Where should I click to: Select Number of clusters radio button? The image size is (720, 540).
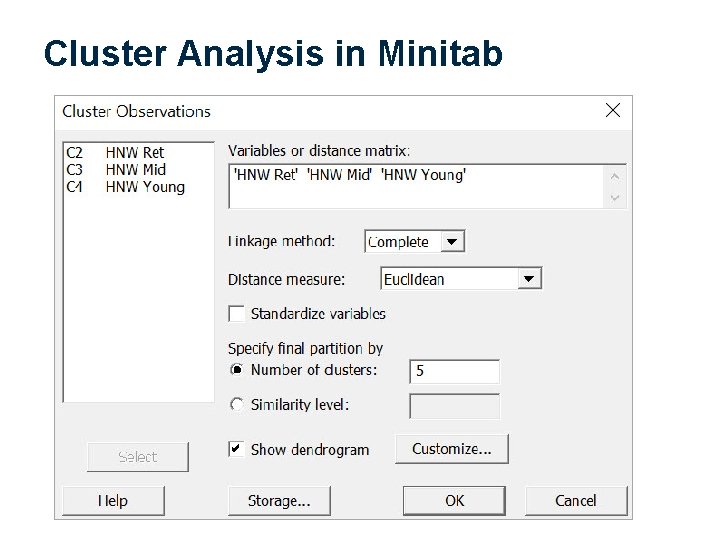pyautogui.click(x=236, y=370)
